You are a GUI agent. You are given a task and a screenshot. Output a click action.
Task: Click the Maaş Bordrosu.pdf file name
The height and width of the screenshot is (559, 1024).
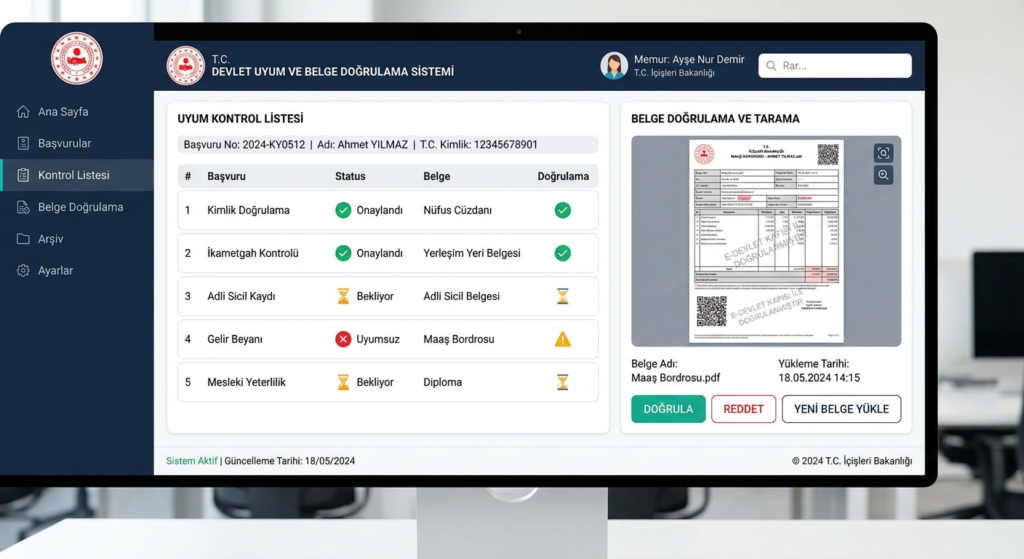click(675, 378)
